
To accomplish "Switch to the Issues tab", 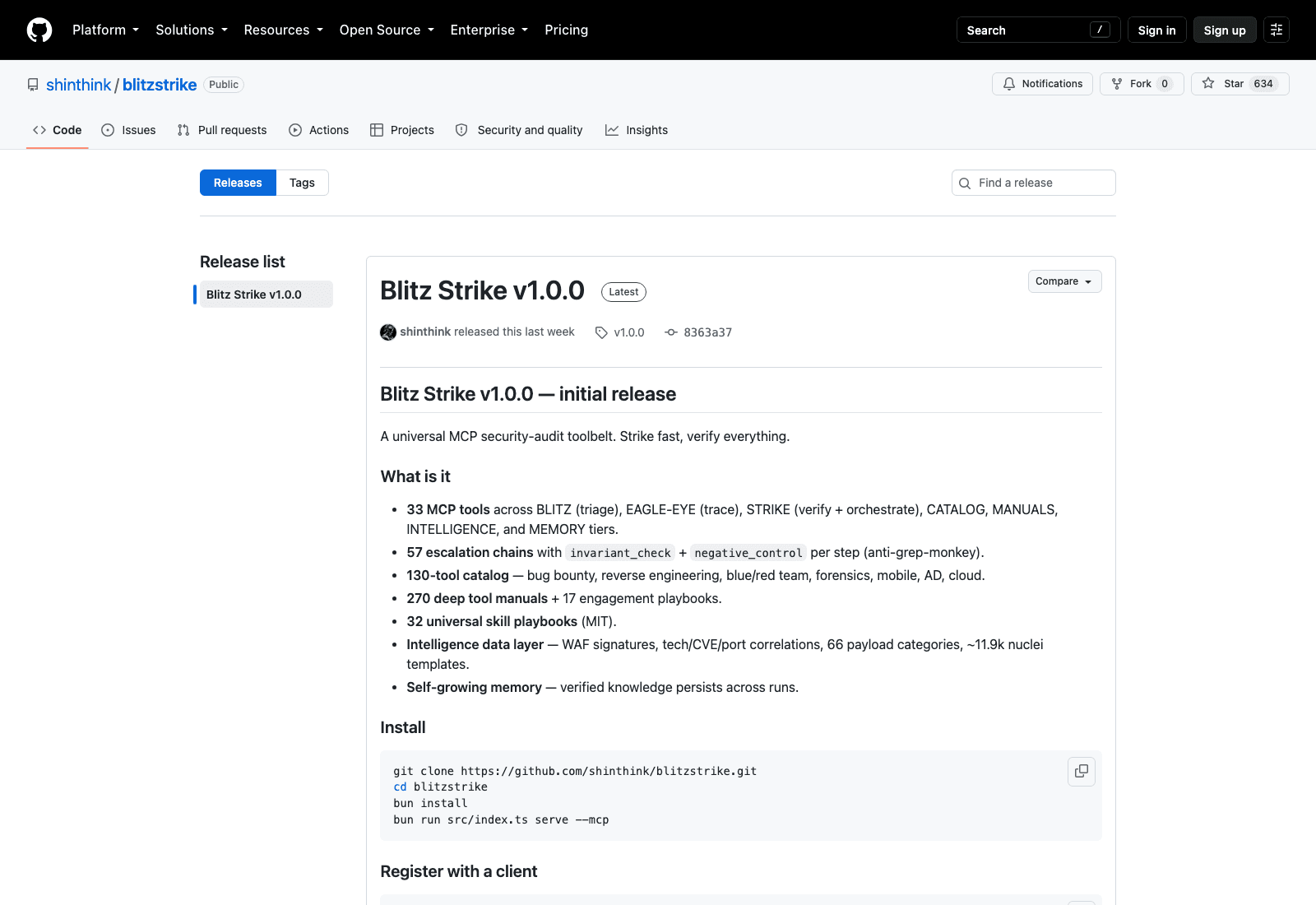I will coord(128,130).
